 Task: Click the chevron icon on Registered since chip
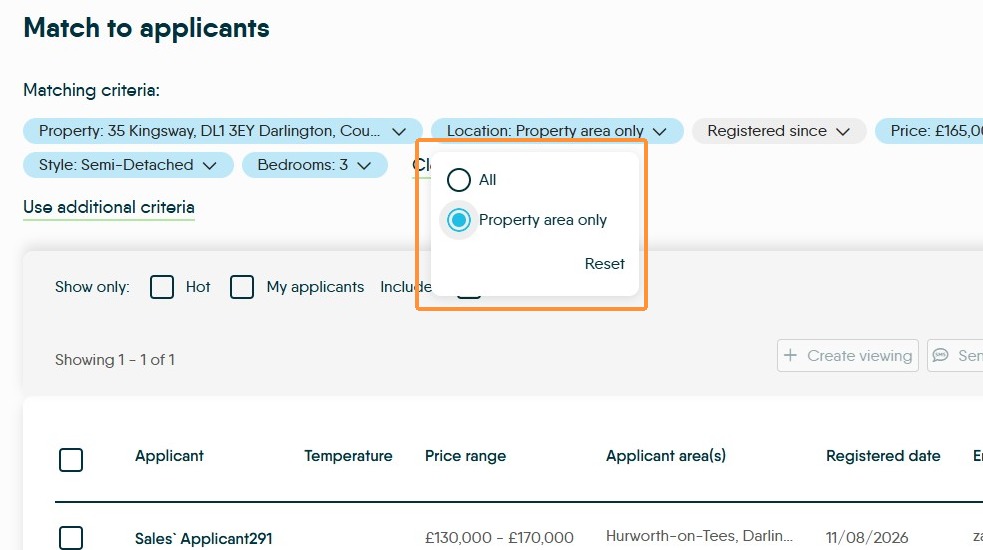coord(843,132)
